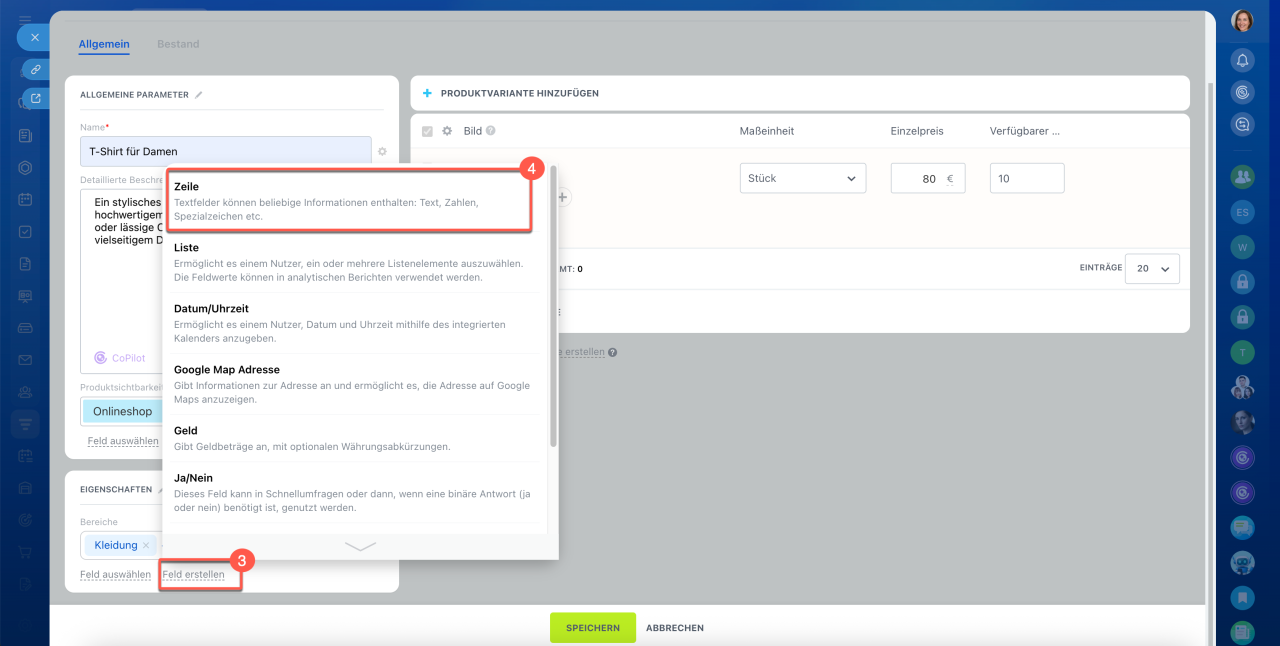Click the notifications bell icon
Viewport: 1280px width, 646px height.
tap(1242, 60)
